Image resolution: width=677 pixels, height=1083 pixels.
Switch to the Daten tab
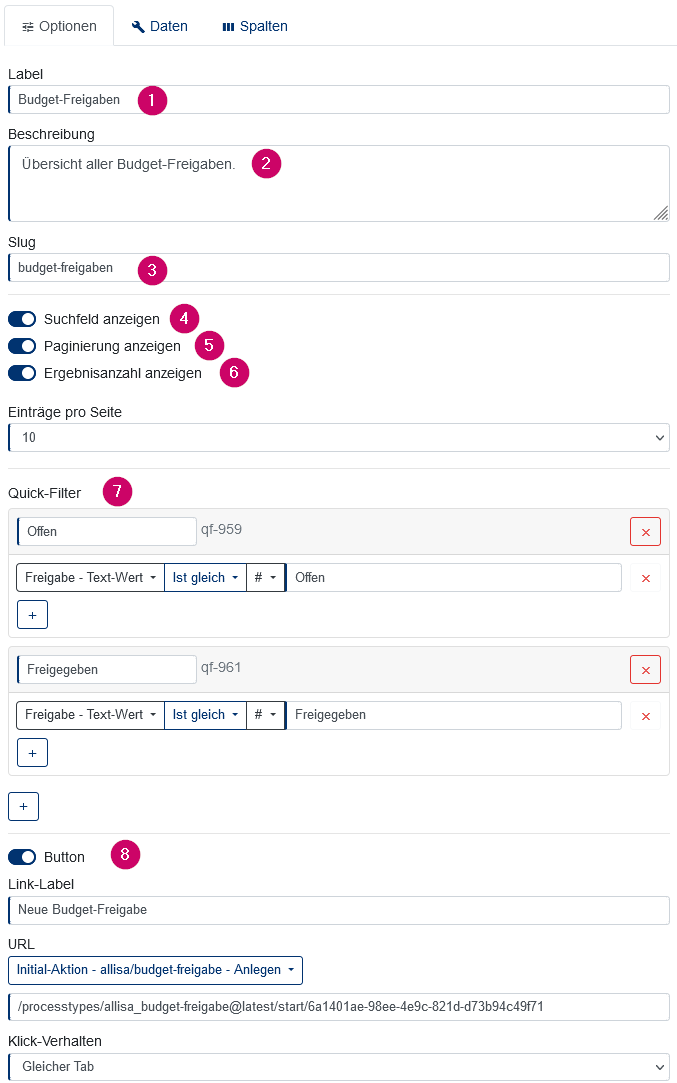click(x=160, y=26)
